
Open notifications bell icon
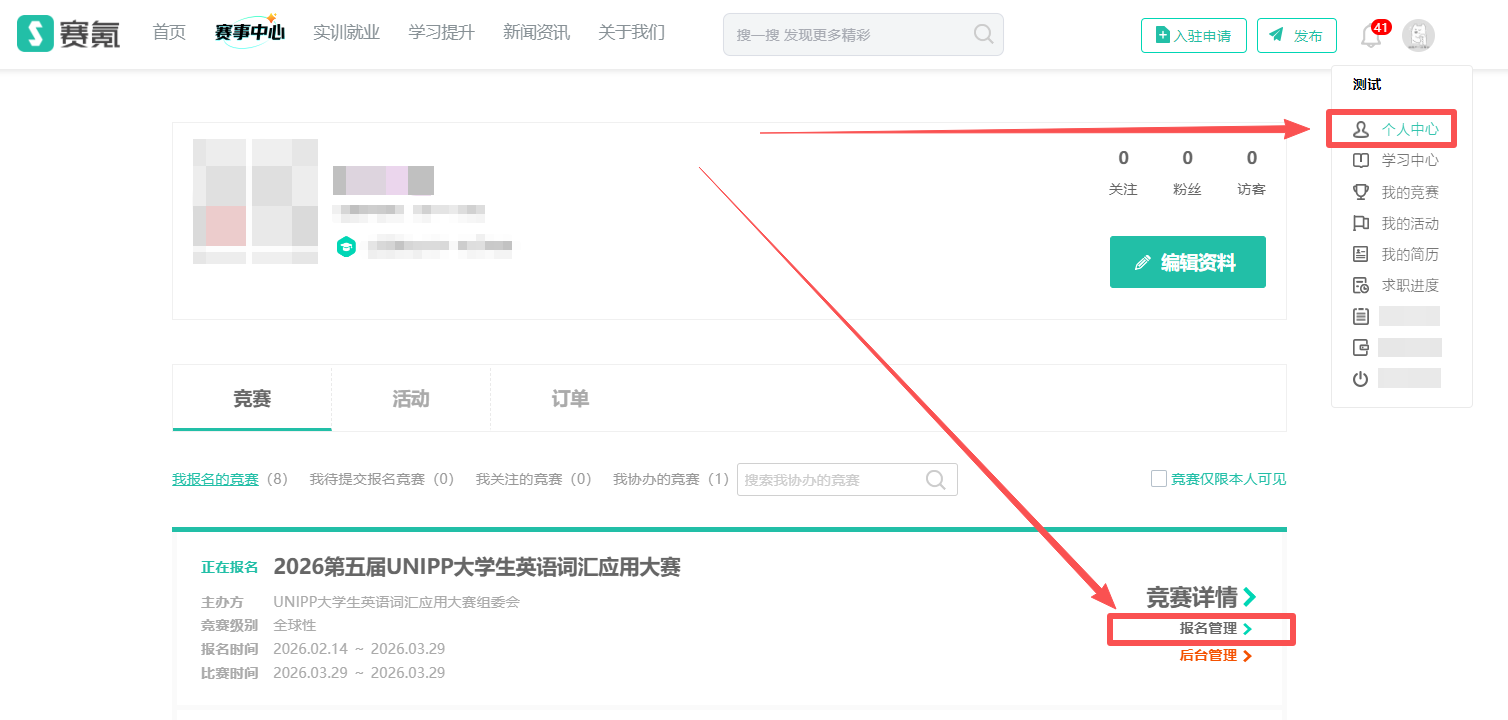[x=1371, y=36]
